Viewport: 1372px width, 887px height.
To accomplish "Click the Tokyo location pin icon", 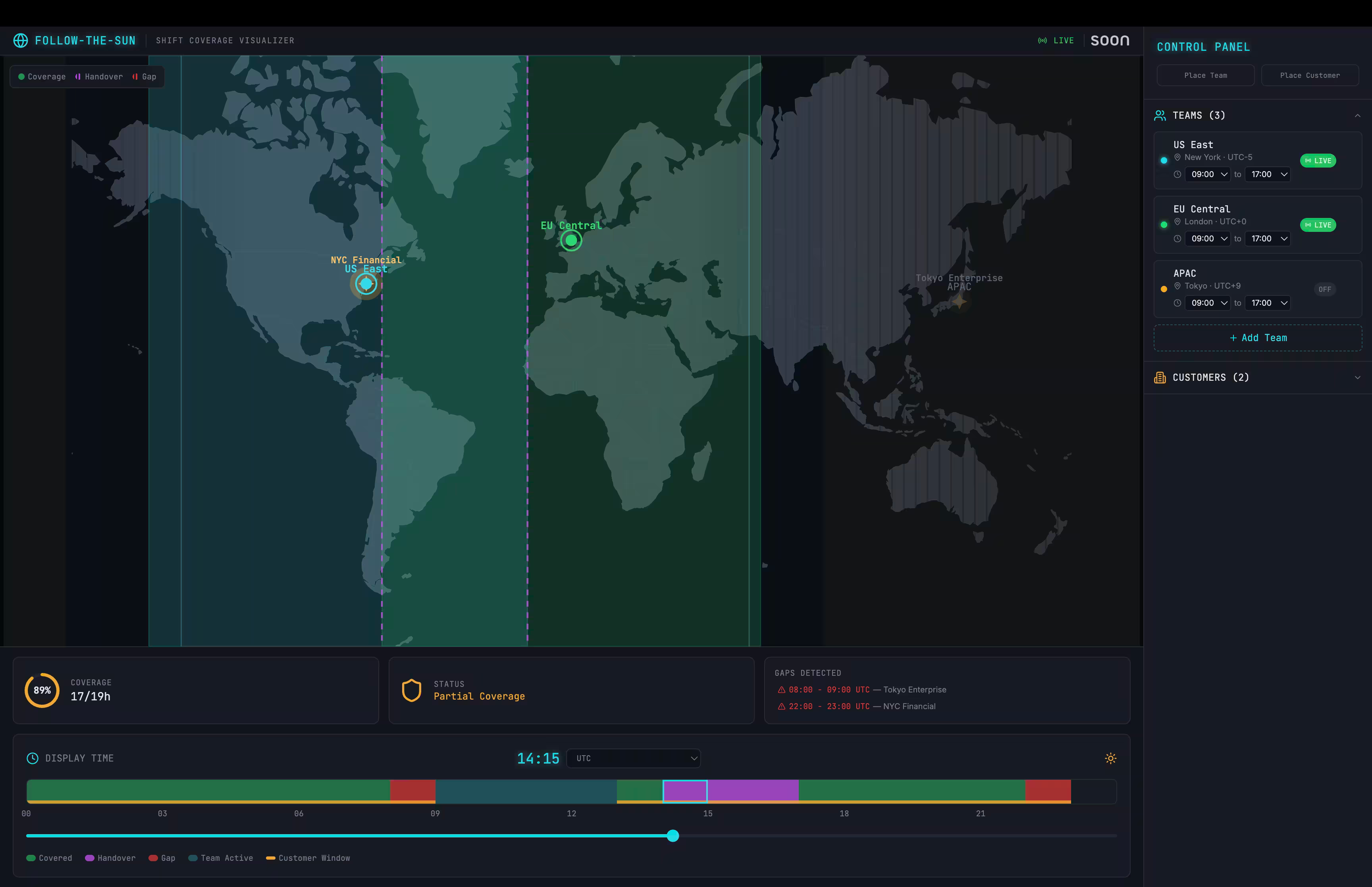I will click(x=1177, y=286).
